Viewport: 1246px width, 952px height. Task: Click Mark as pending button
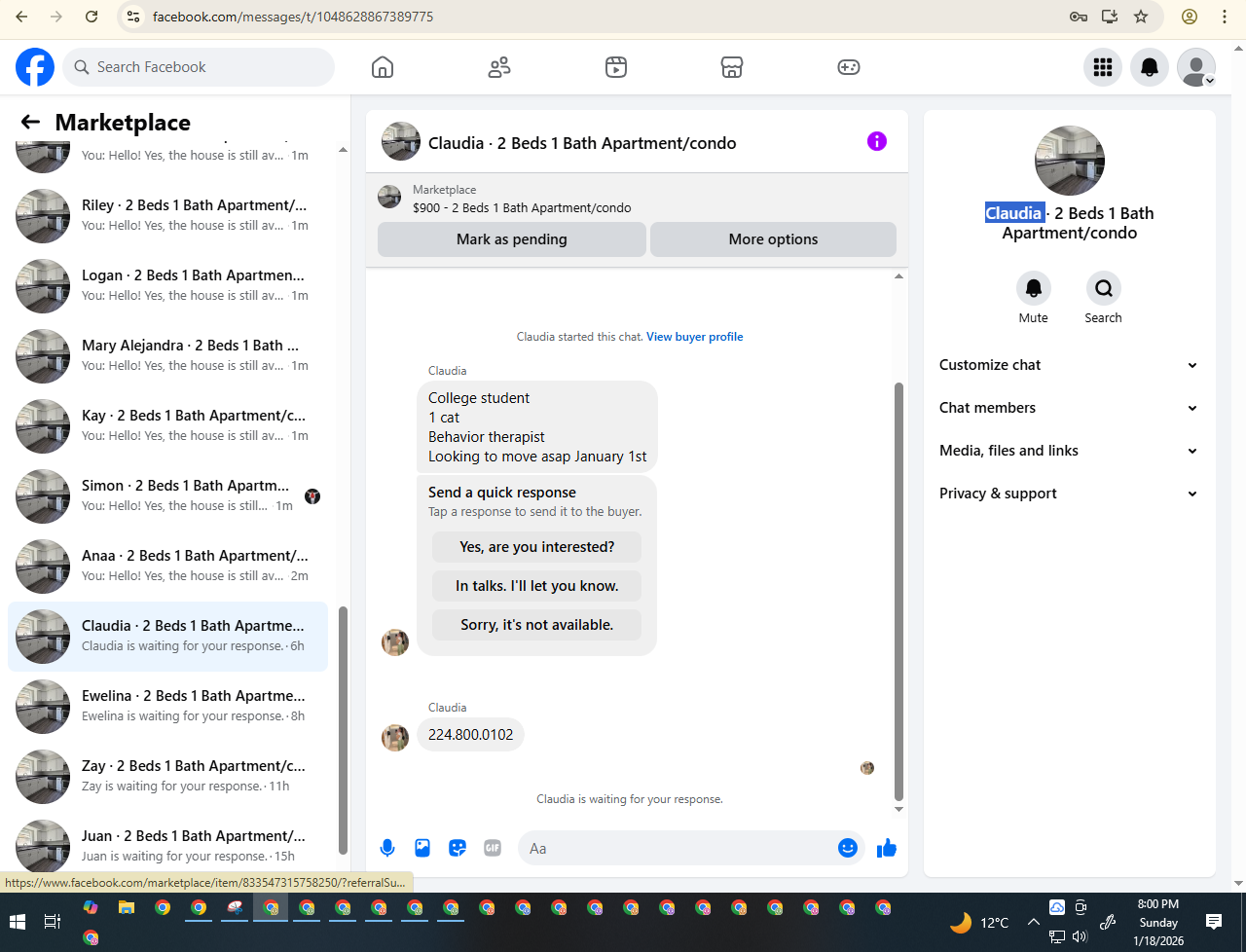click(512, 239)
